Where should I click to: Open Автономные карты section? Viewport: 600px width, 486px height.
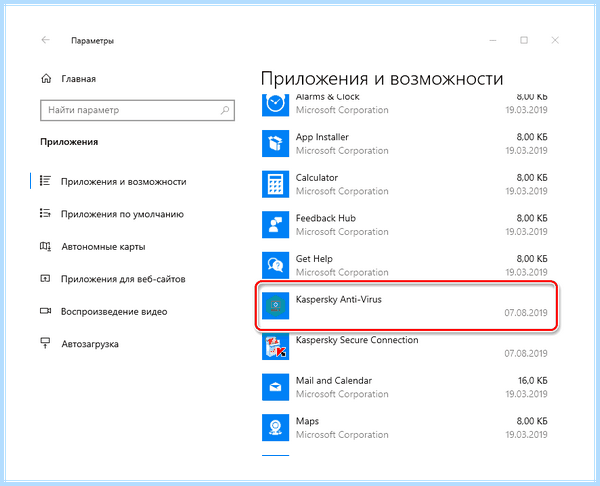point(103,246)
